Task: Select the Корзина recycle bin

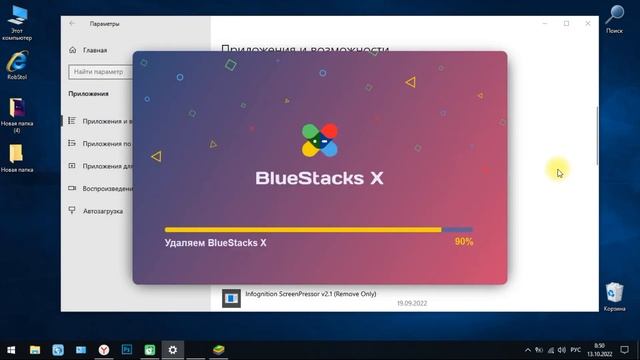Action: (x=614, y=297)
